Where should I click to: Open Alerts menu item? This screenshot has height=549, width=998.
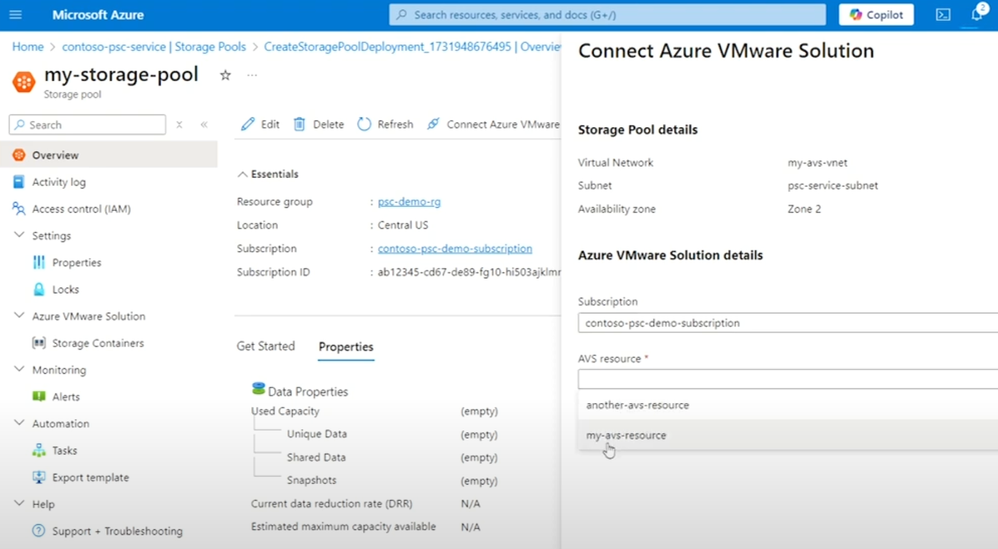(x=66, y=396)
